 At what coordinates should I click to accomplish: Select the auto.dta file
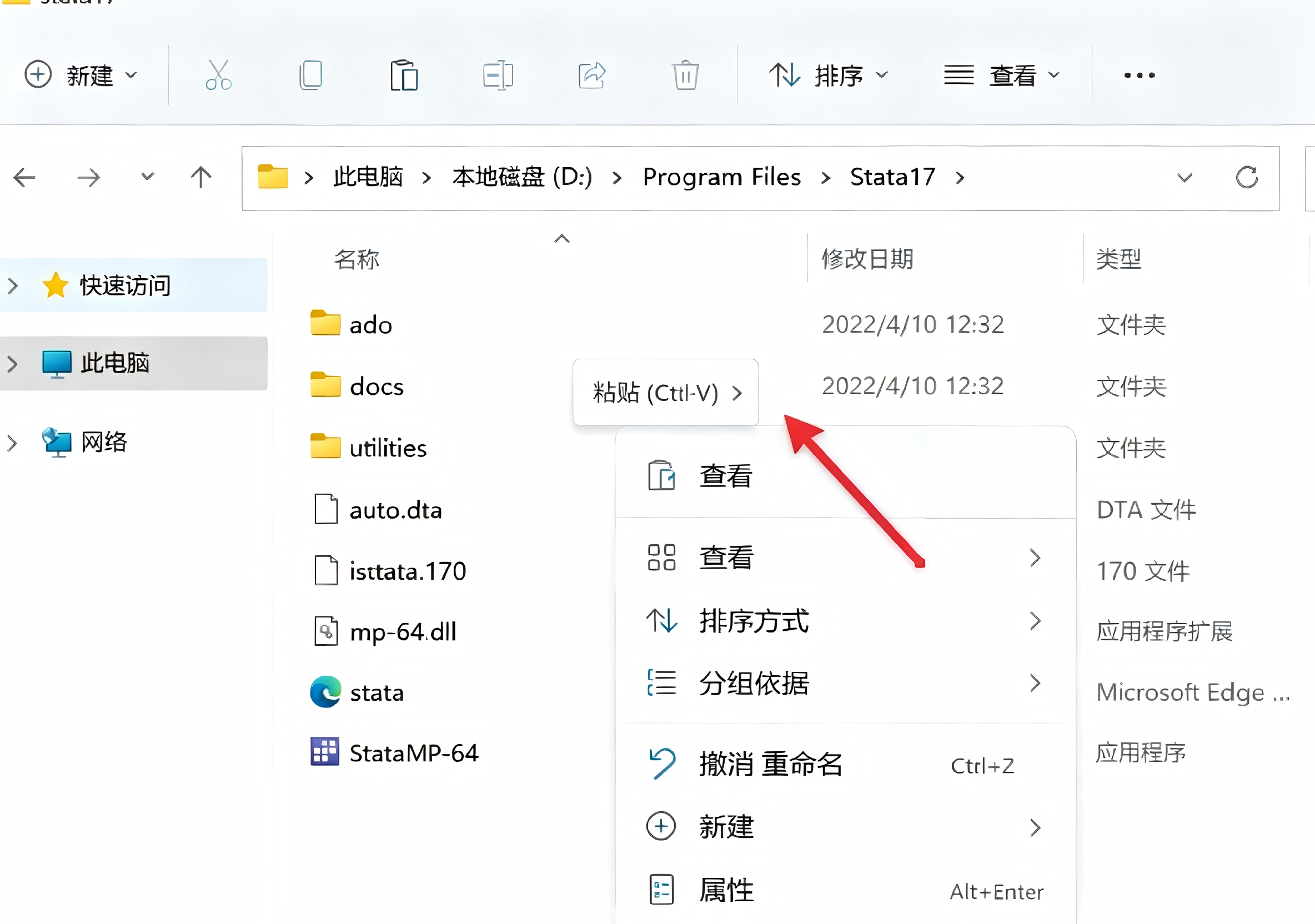378,510
